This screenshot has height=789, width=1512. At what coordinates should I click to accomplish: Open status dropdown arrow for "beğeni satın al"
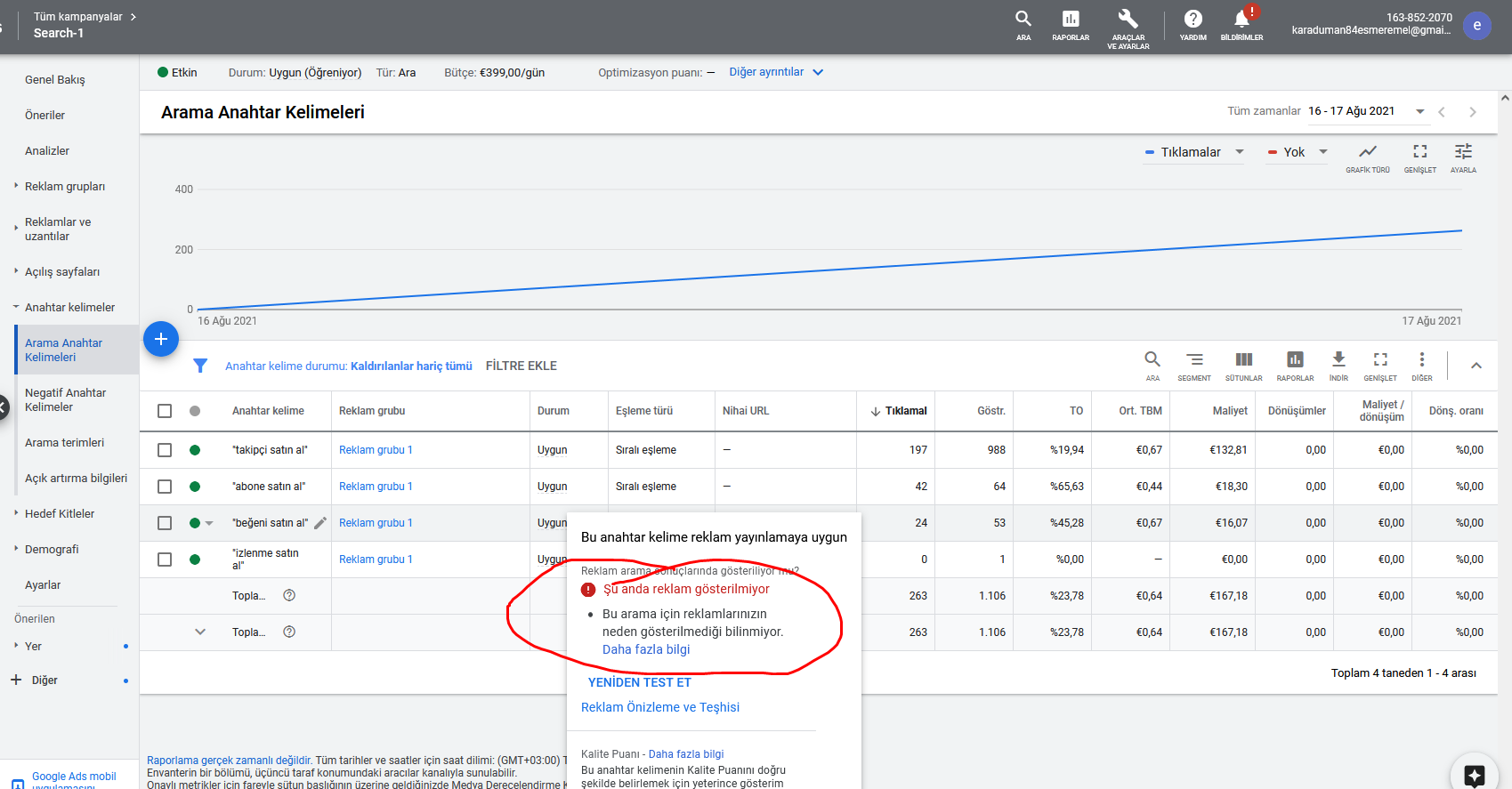pos(209,523)
